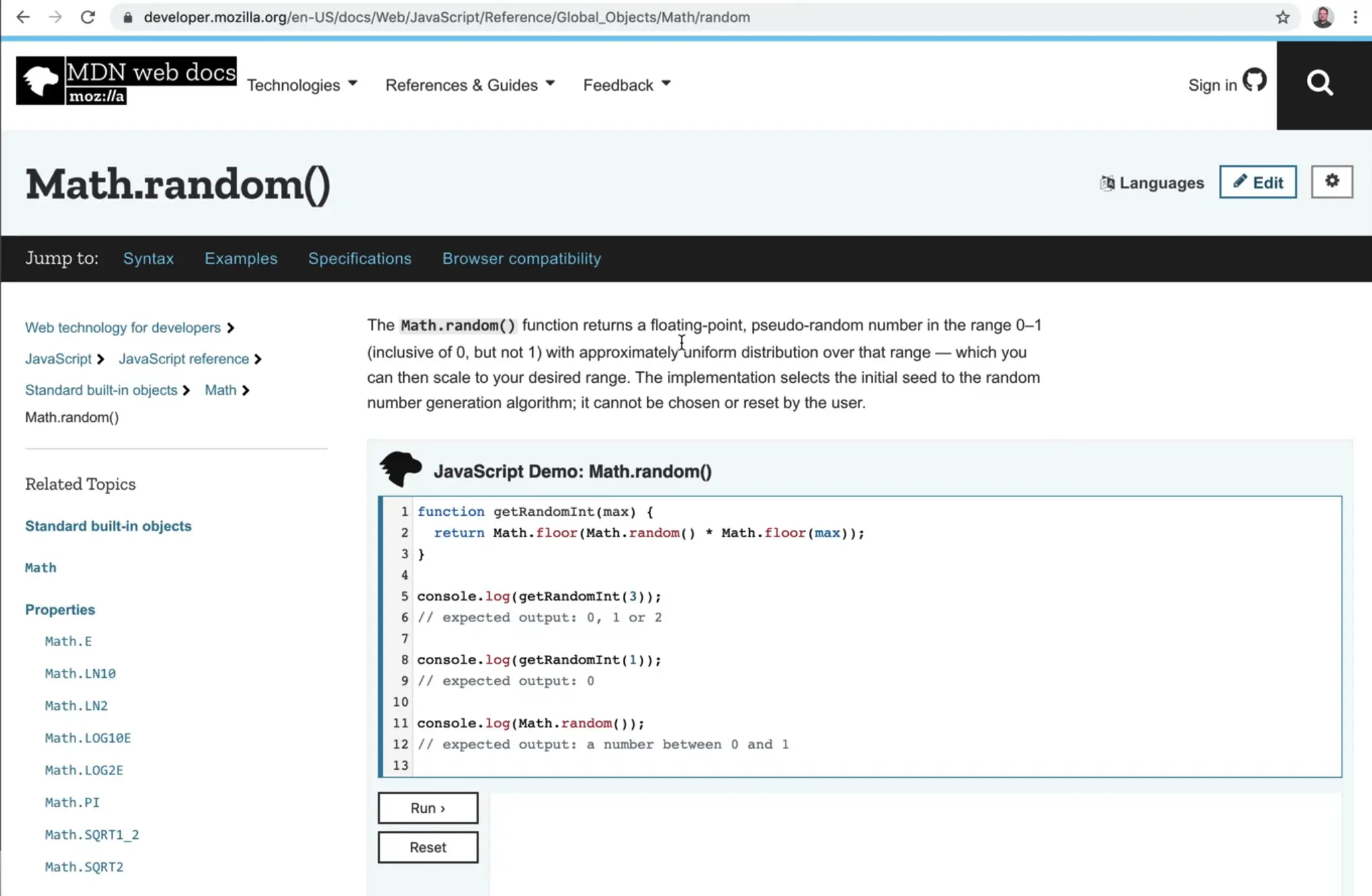The width and height of the screenshot is (1372, 896).
Task: Click the GitHub icon beside Sign in
Action: 1254,81
